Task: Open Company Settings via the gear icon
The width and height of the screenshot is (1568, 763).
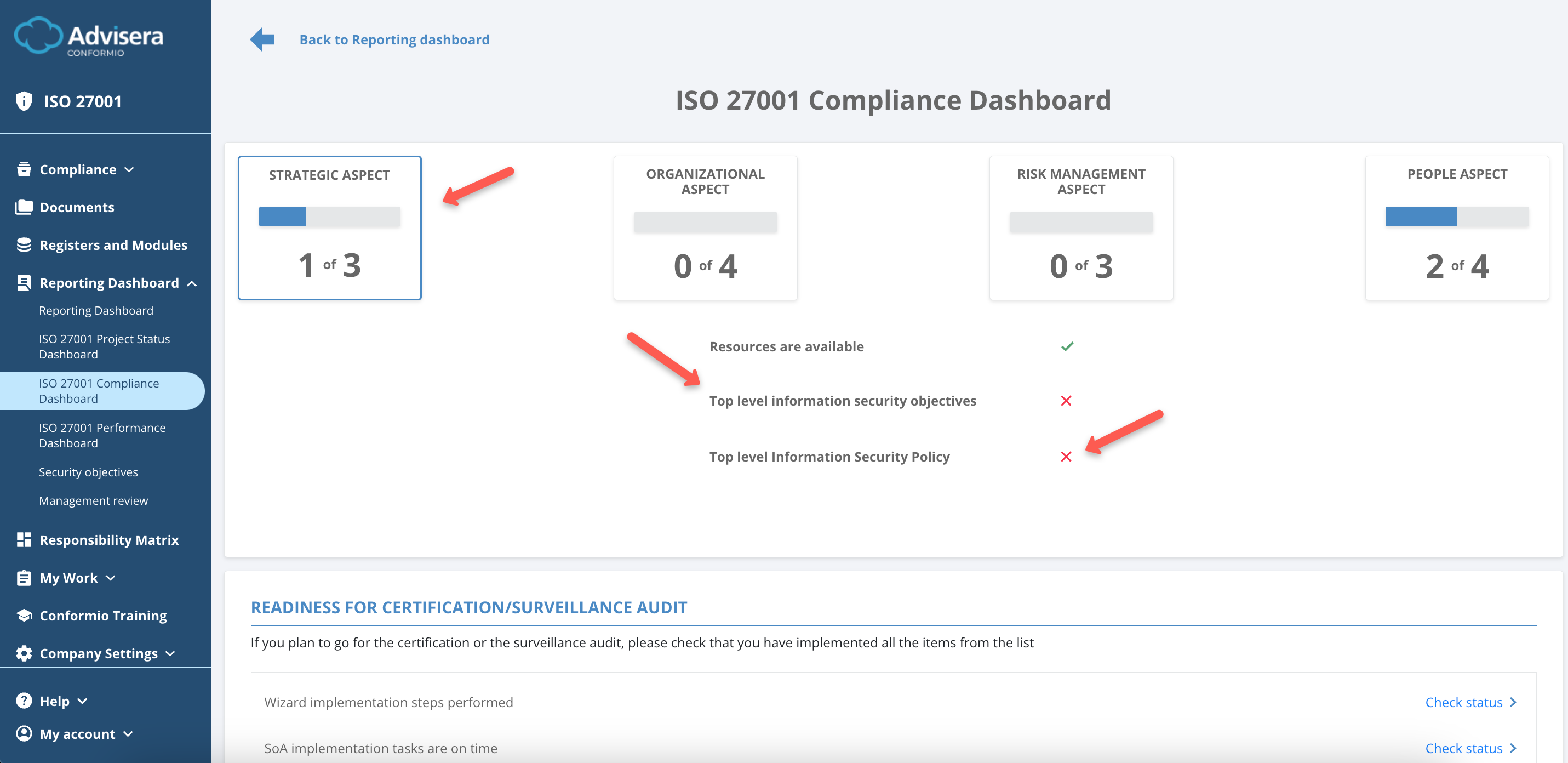Action: [x=23, y=653]
